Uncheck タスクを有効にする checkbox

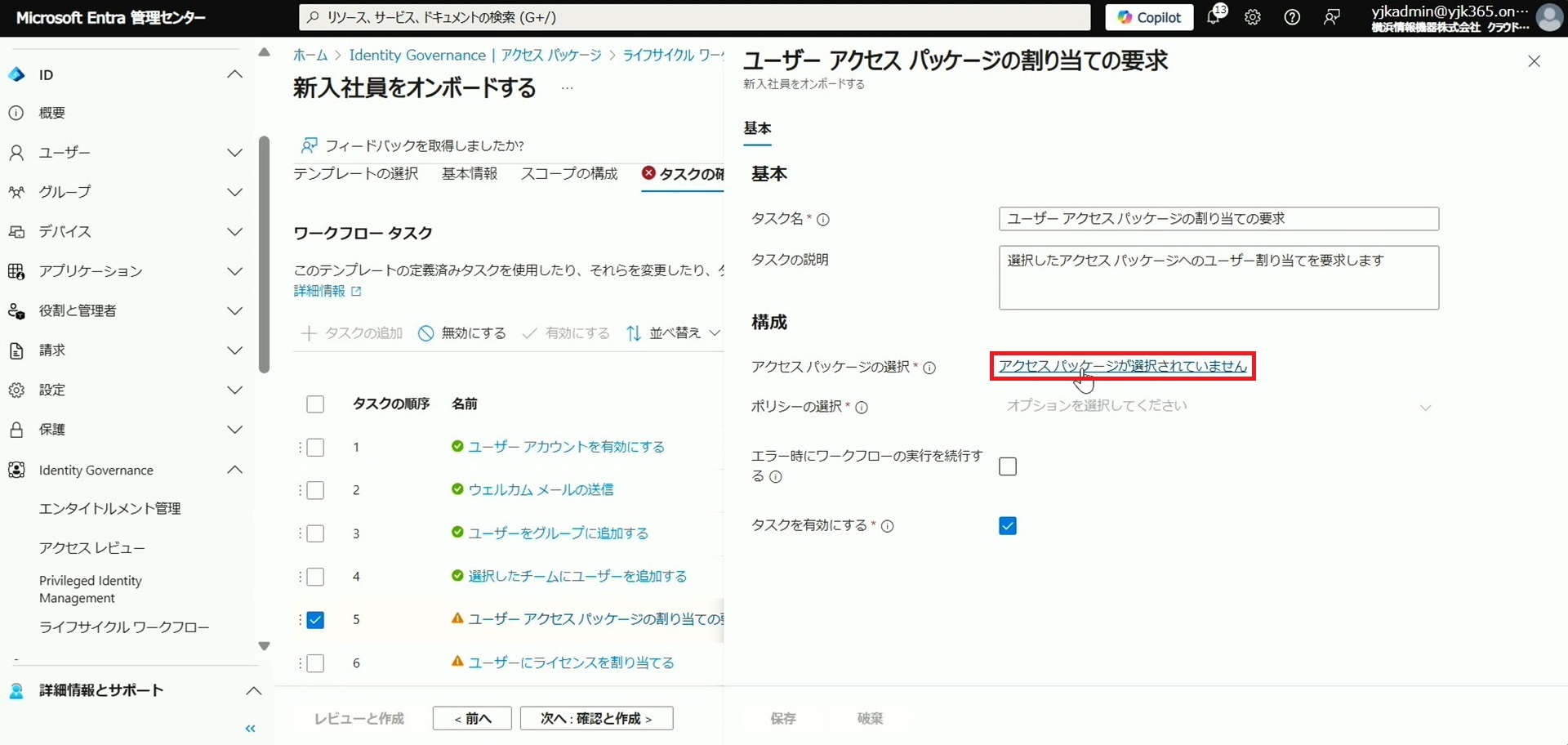[1008, 526]
